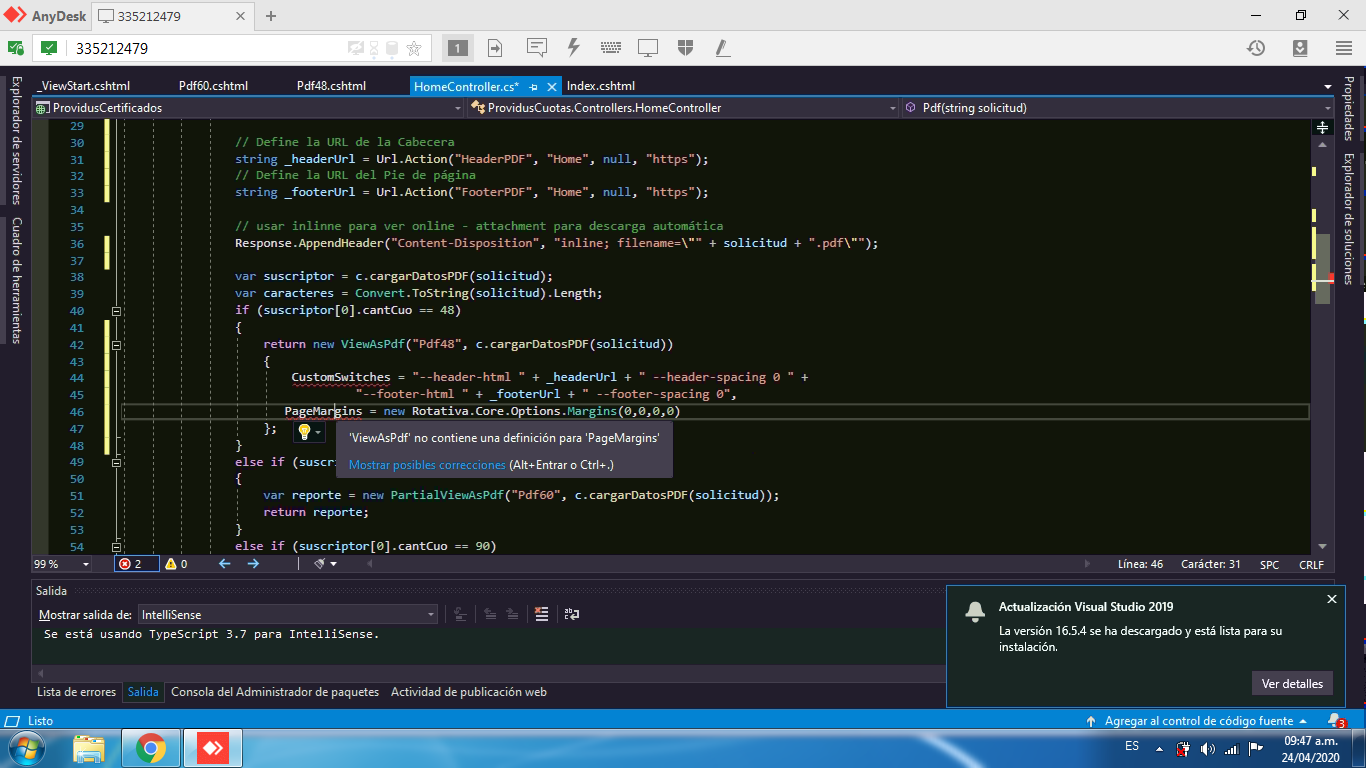Switch to the _ViewStart.cshtml tab
This screenshot has width=1366, height=768.
84,86
